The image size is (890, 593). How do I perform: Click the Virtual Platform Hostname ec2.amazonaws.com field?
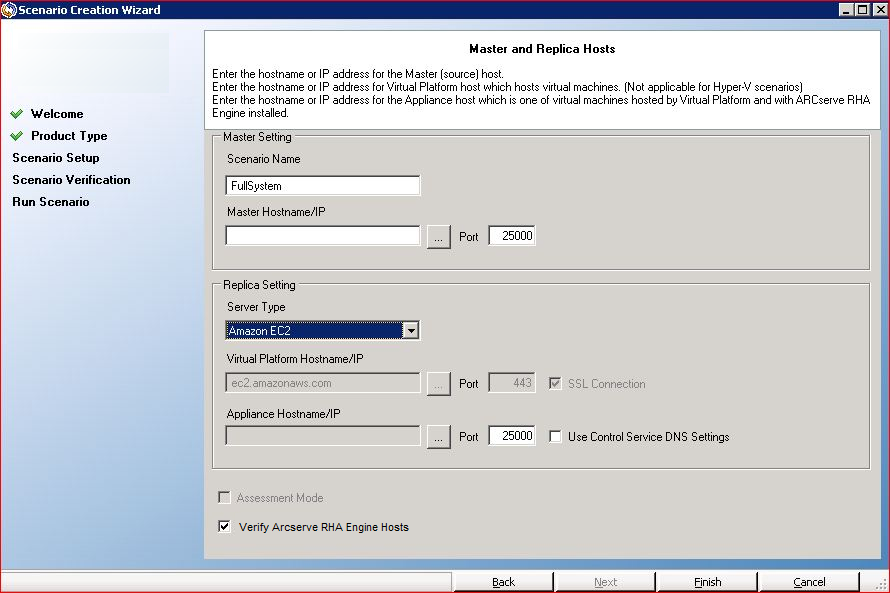(322, 383)
